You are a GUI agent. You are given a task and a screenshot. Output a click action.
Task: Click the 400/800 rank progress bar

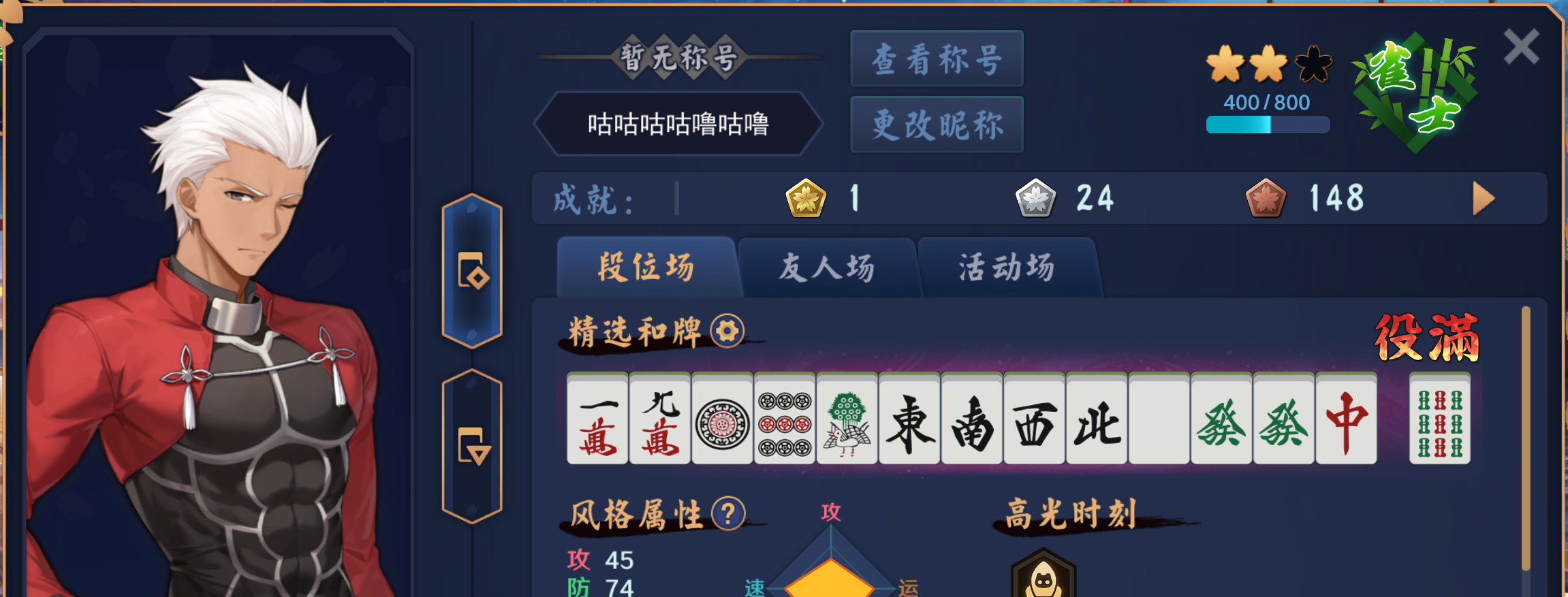click(1268, 125)
